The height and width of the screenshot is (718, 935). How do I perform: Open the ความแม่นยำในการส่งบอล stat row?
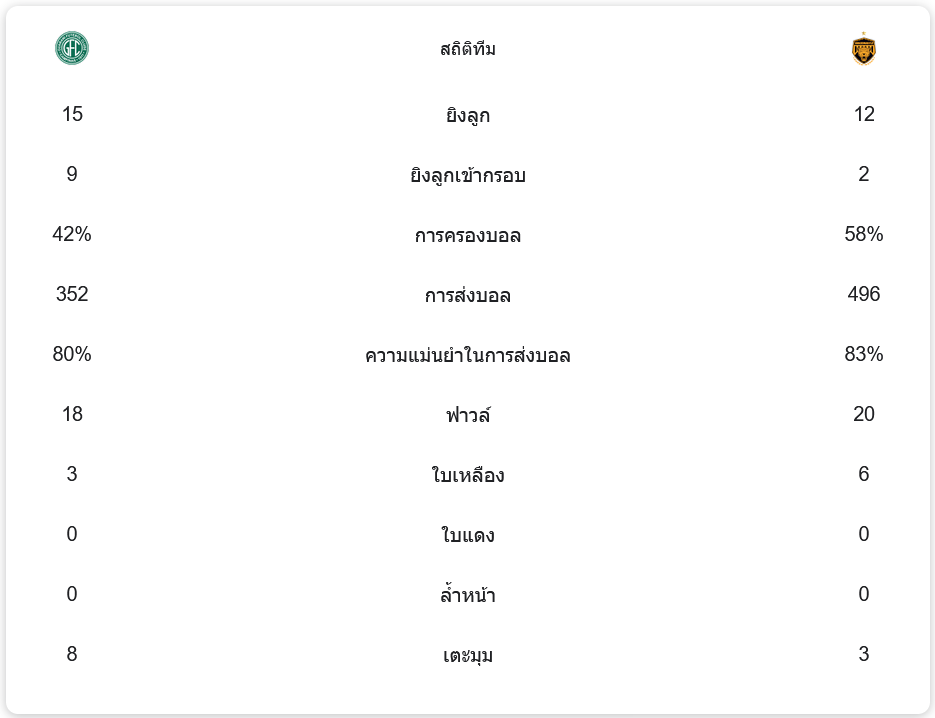click(x=468, y=355)
